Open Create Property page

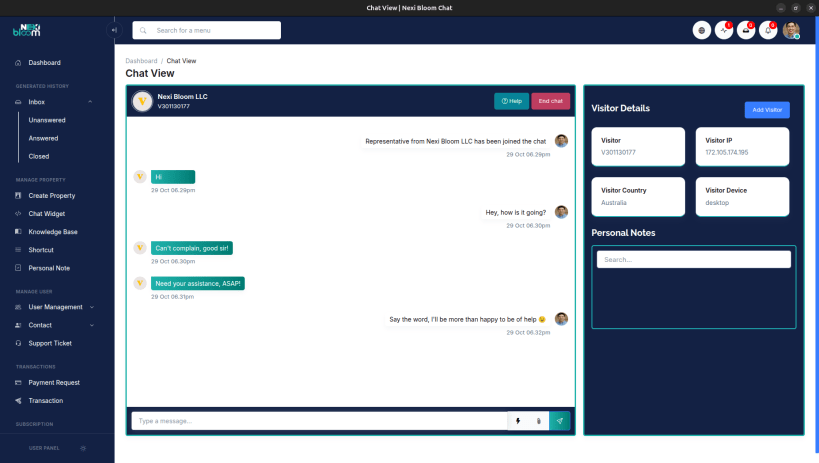[x=52, y=195]
